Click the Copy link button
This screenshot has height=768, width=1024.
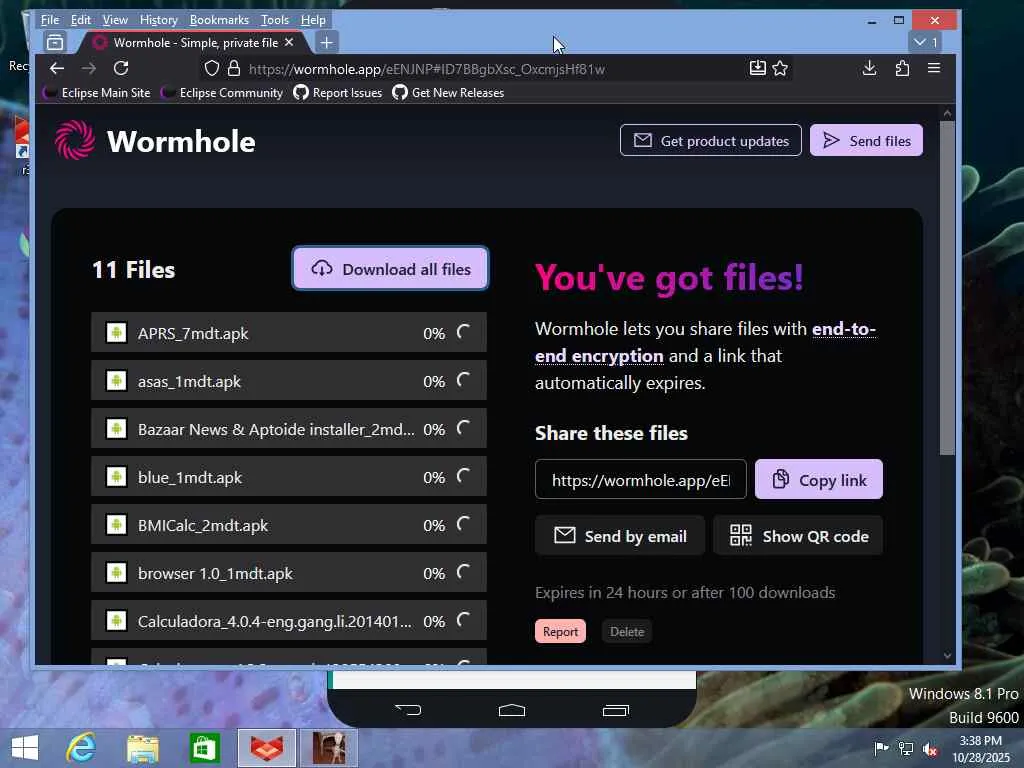pyautogui.click(x=818, y=479)
